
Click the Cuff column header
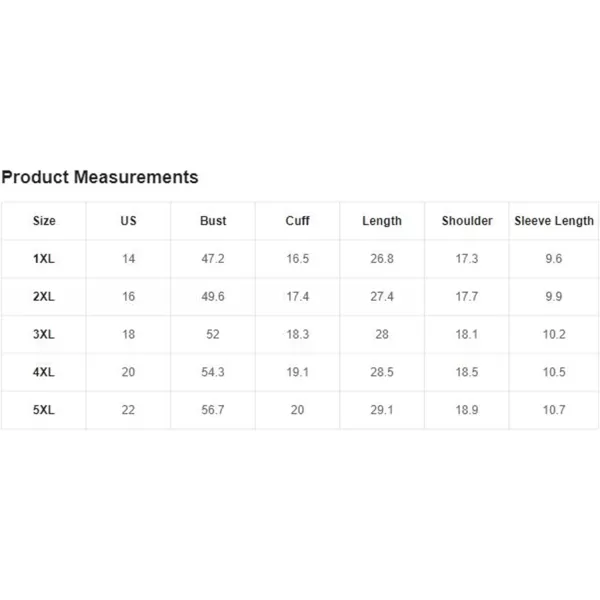(297, 221)
